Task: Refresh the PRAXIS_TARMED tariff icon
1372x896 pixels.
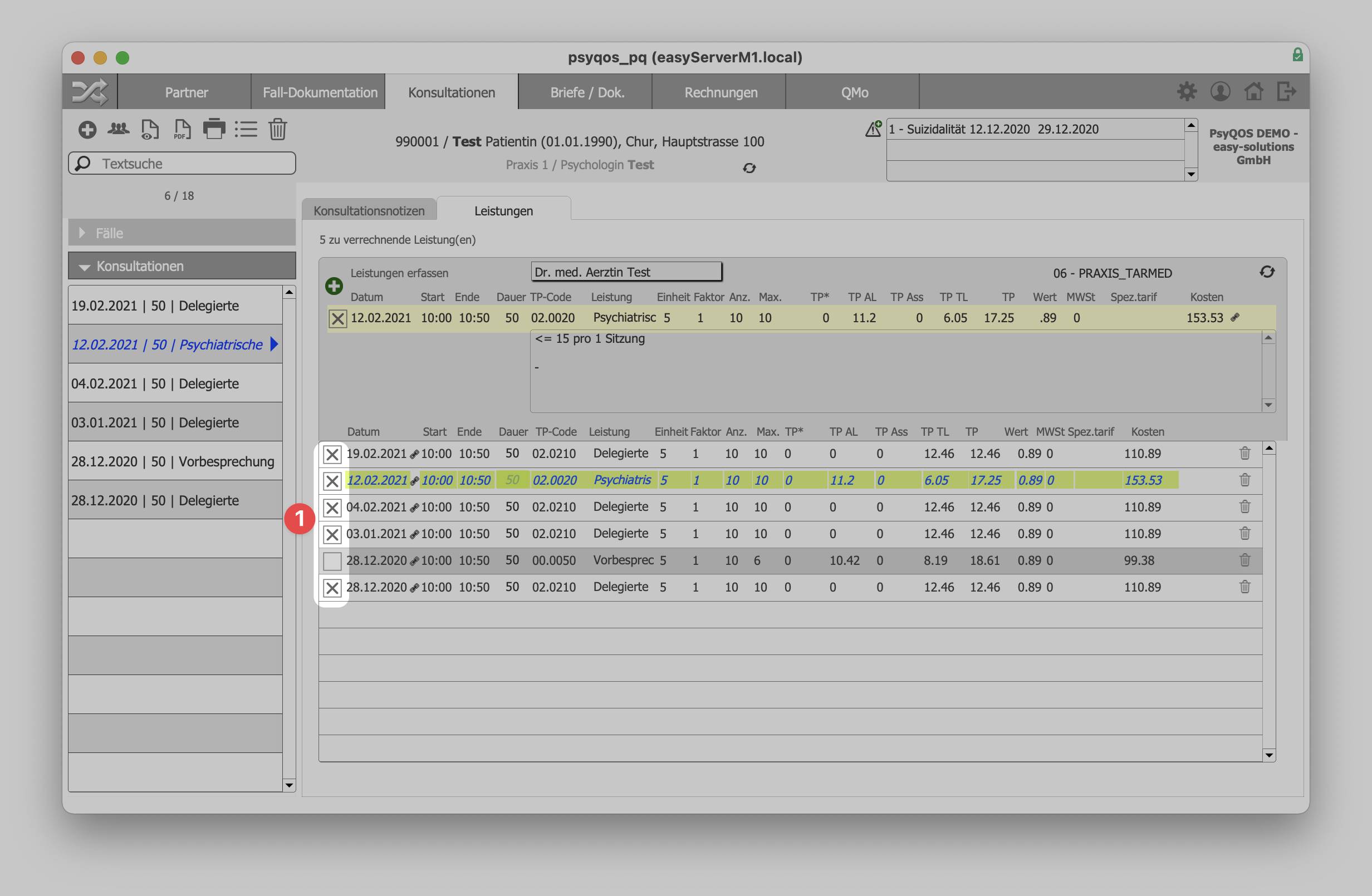Action: pos(1267,272)
